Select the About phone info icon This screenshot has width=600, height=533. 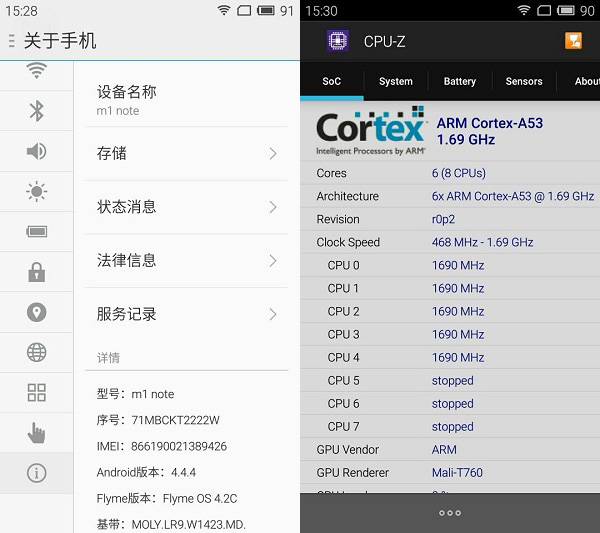coord(36,473)
